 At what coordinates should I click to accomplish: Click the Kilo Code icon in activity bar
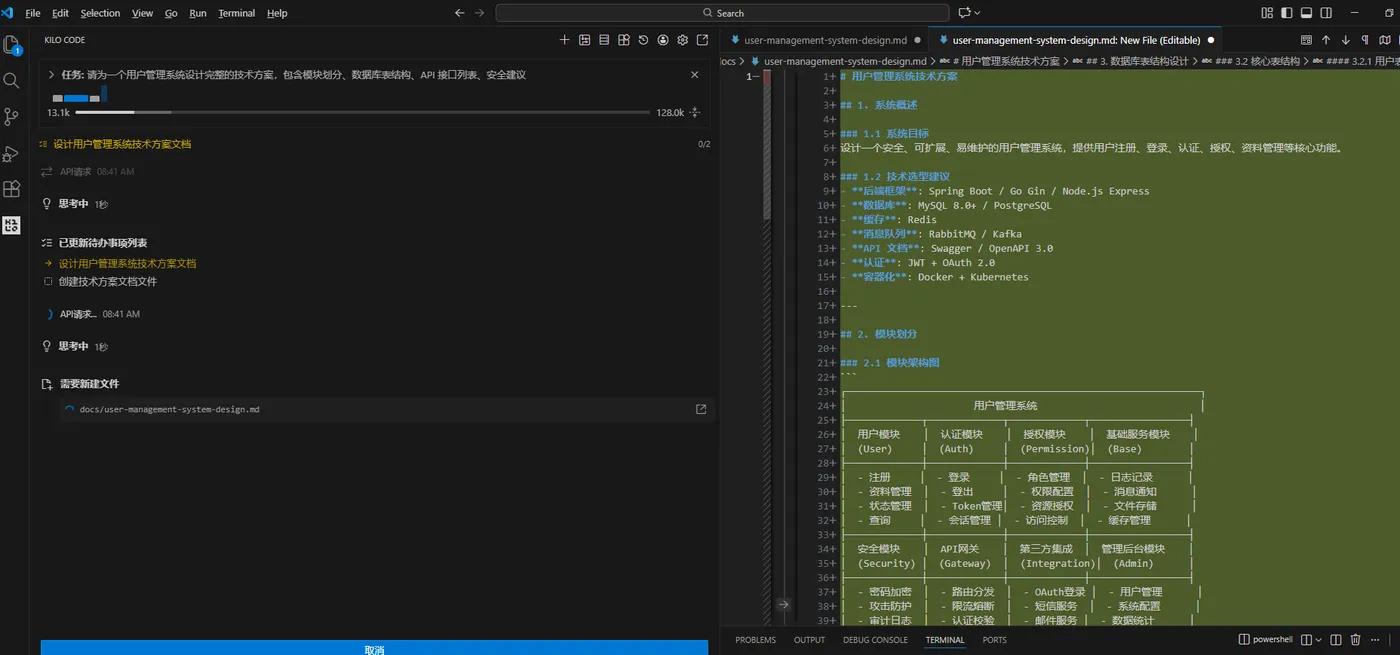coord(12,225)
